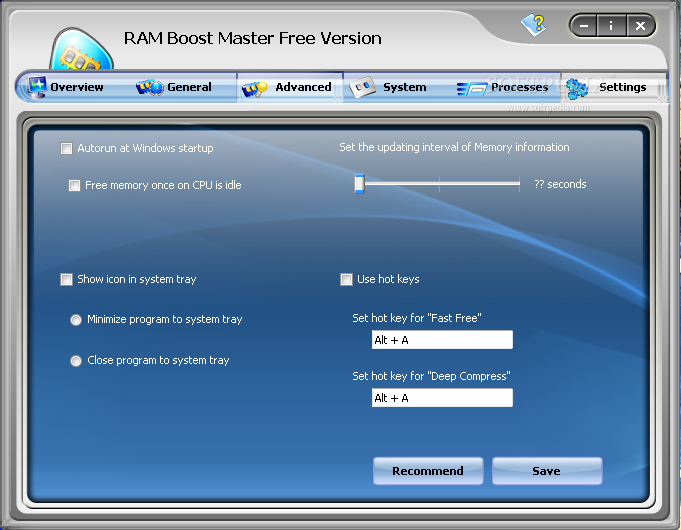The image size is (681, 530).
Task: Click the help book icon with question mark
Action: (x=533, y=25)
